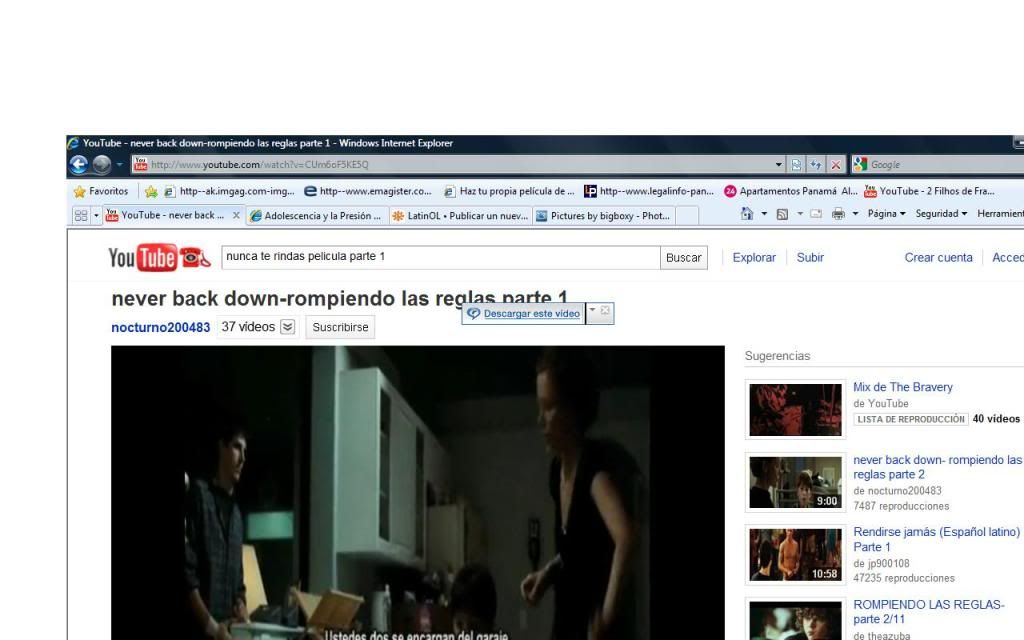Image resolution: width=1024 pixels, height=640 pixels.
Task: Open the recent pages history dropdown
Action: click(x=120, y=165)
